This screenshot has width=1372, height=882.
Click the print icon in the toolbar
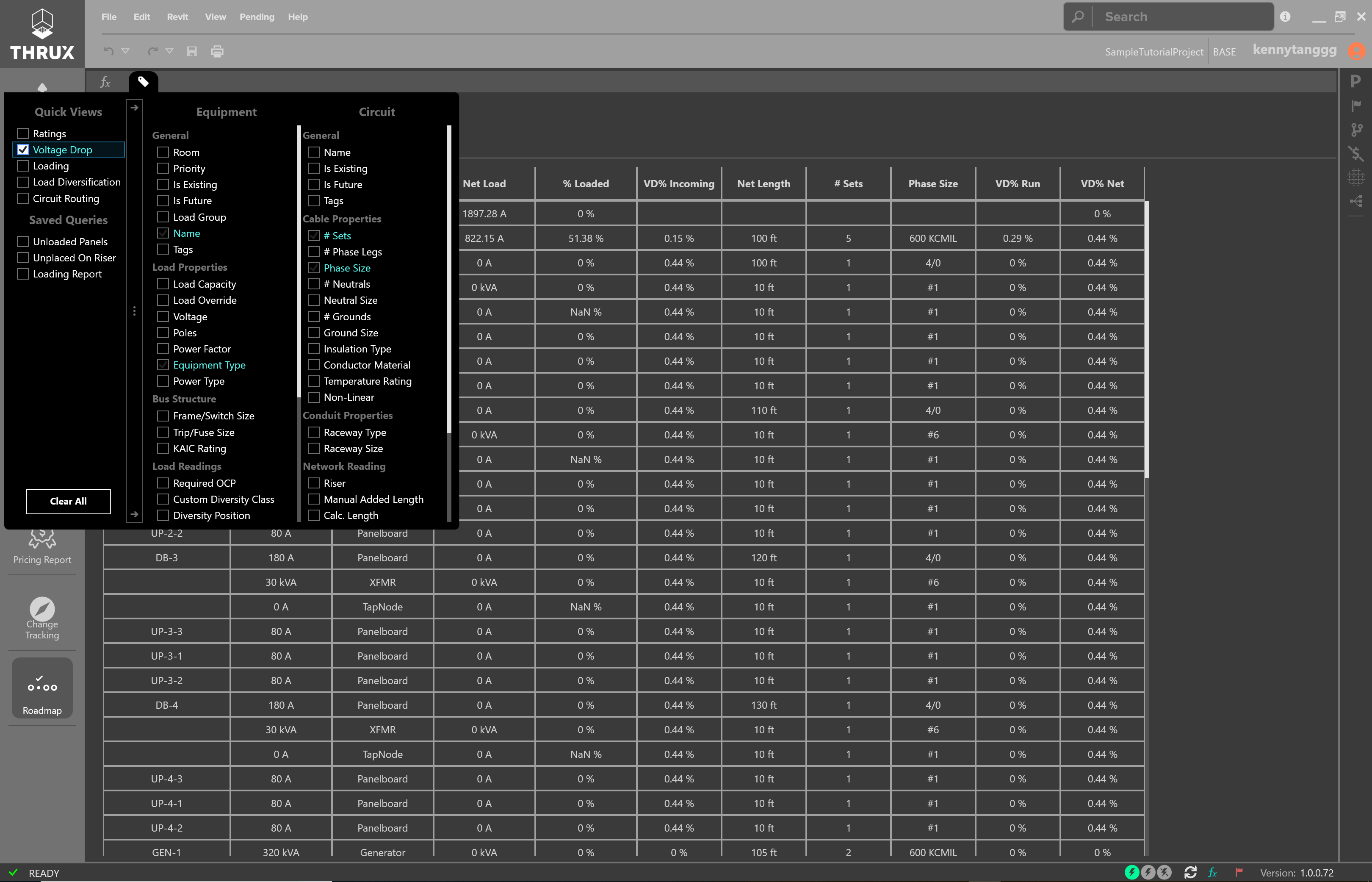click(217, 52)
